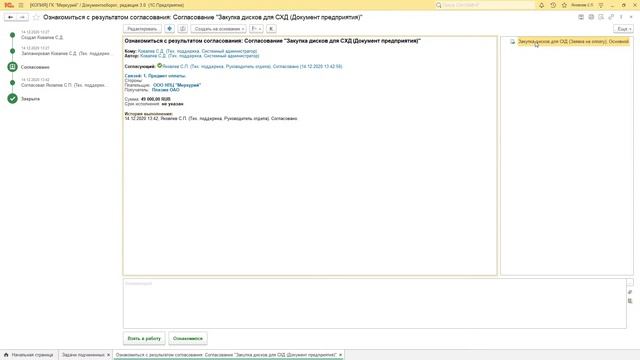Add this task to favorites with star outline
The image size is (640, 360).
coord(36,17)
